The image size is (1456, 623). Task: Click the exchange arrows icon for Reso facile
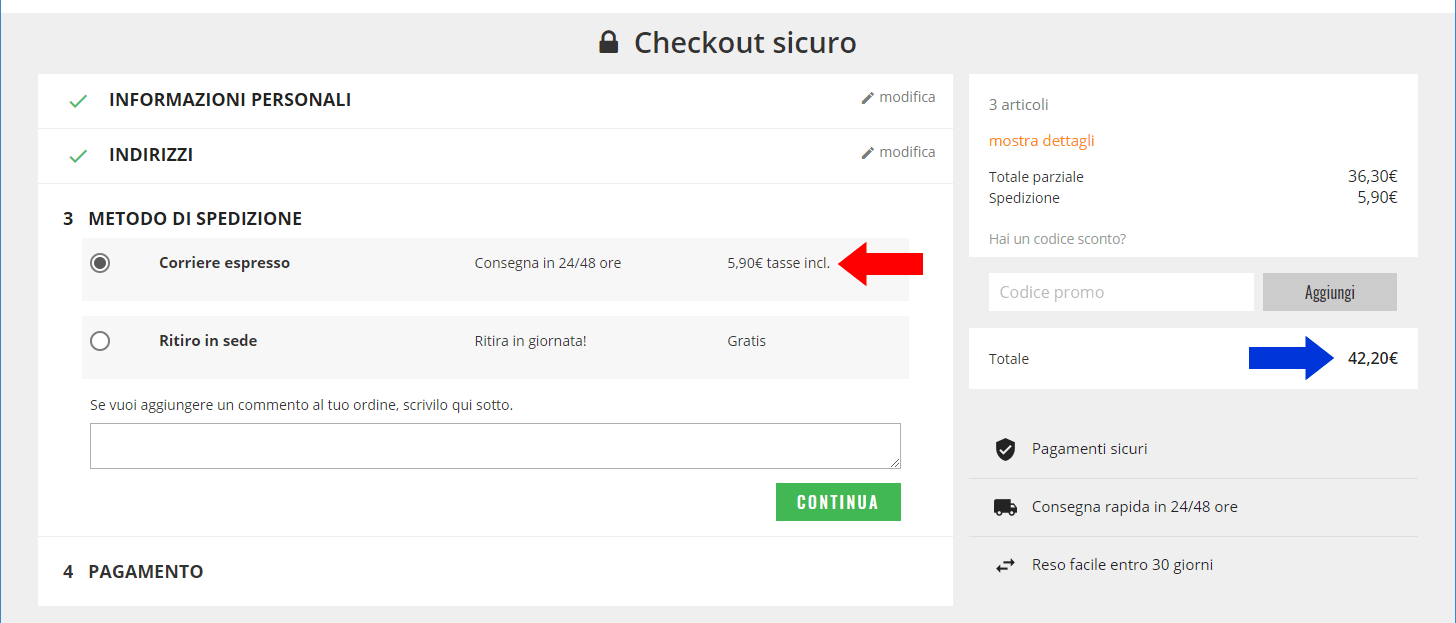pyautogui.click(x=1005, y=565)
